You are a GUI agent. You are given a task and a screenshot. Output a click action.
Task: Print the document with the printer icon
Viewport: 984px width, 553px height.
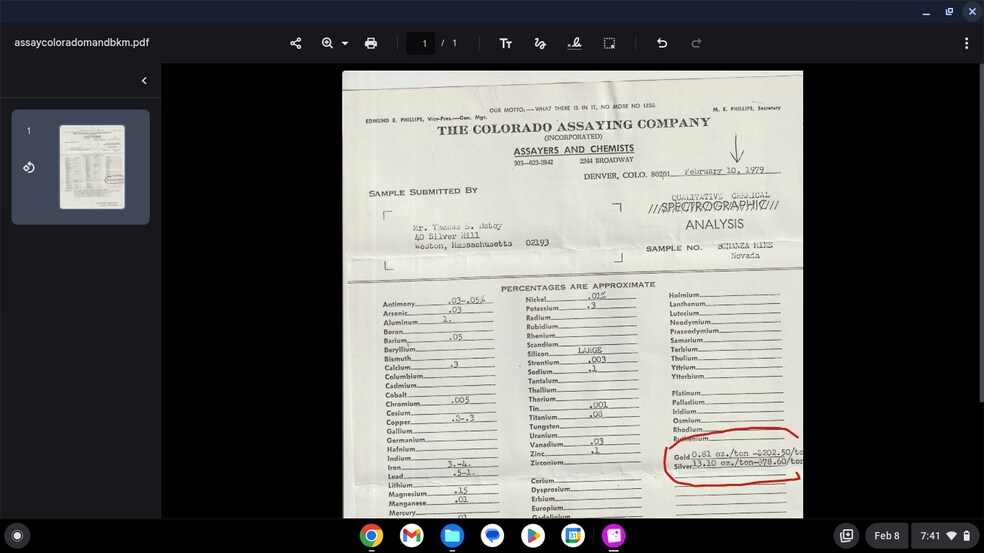(371, 43)
